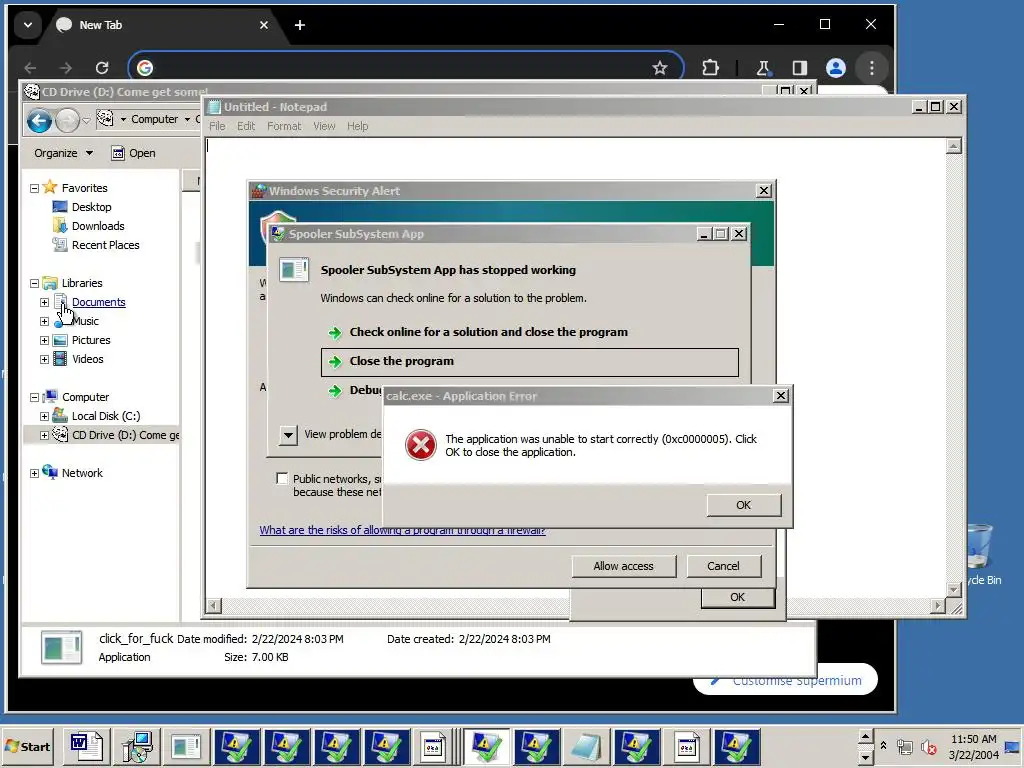Open the Word document taskbar button
The width and height of the screenshot is (1024, 768).
[x=86, y=746]
